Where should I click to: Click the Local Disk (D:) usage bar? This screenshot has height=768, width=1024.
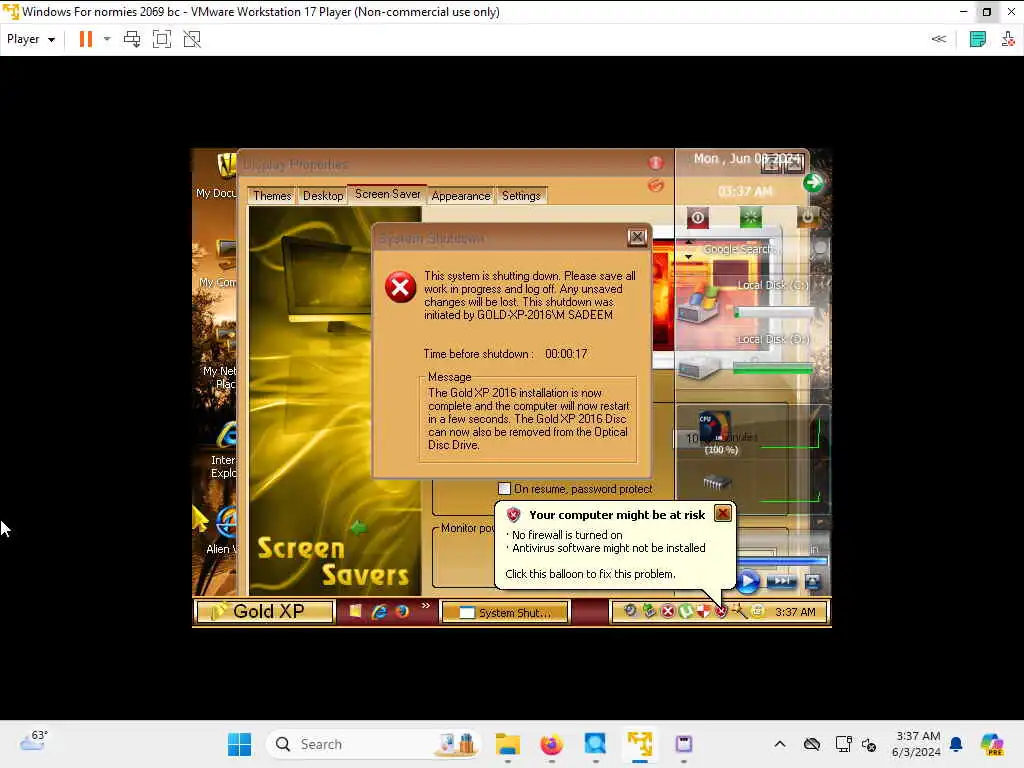pyautogui.click(x=773, y=370)
